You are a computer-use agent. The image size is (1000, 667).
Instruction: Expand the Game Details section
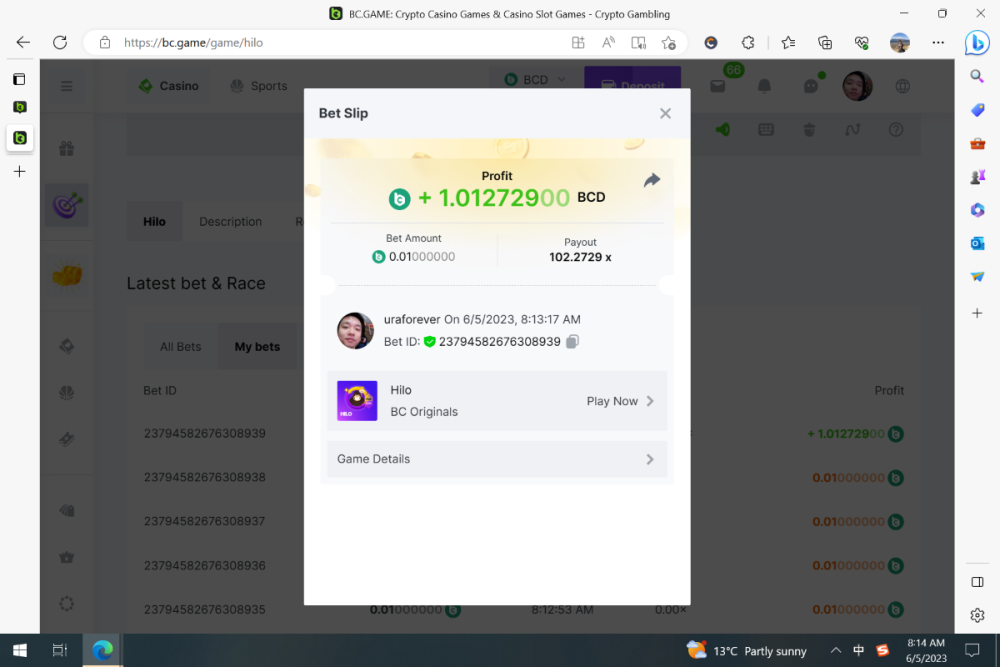point(497,458)
